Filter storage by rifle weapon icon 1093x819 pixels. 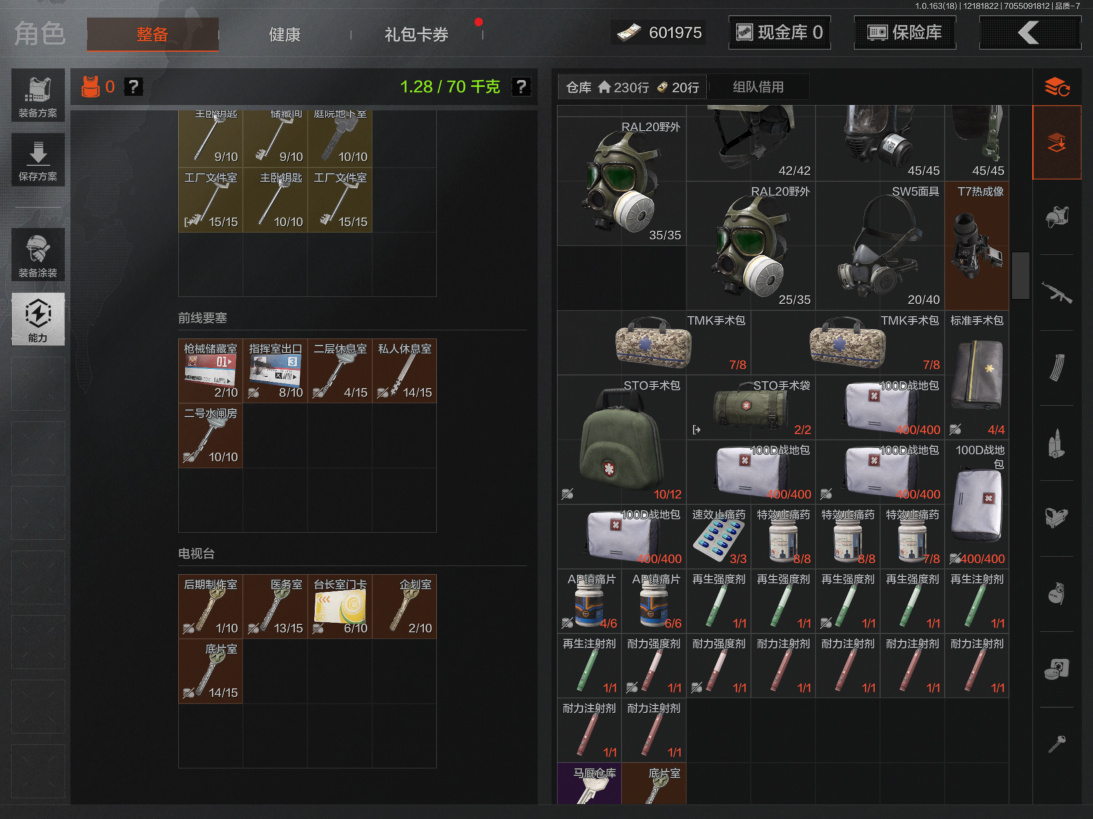[1057, 293]
